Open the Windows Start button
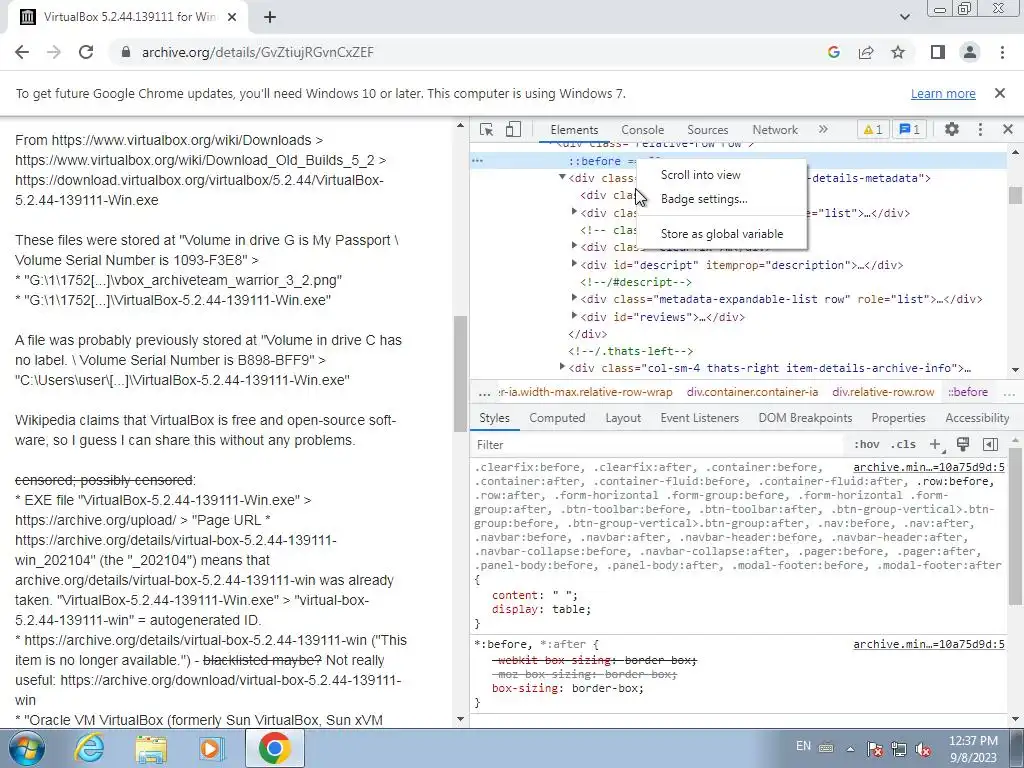This screenshot has width=1024, height=768. pos(26,748)
